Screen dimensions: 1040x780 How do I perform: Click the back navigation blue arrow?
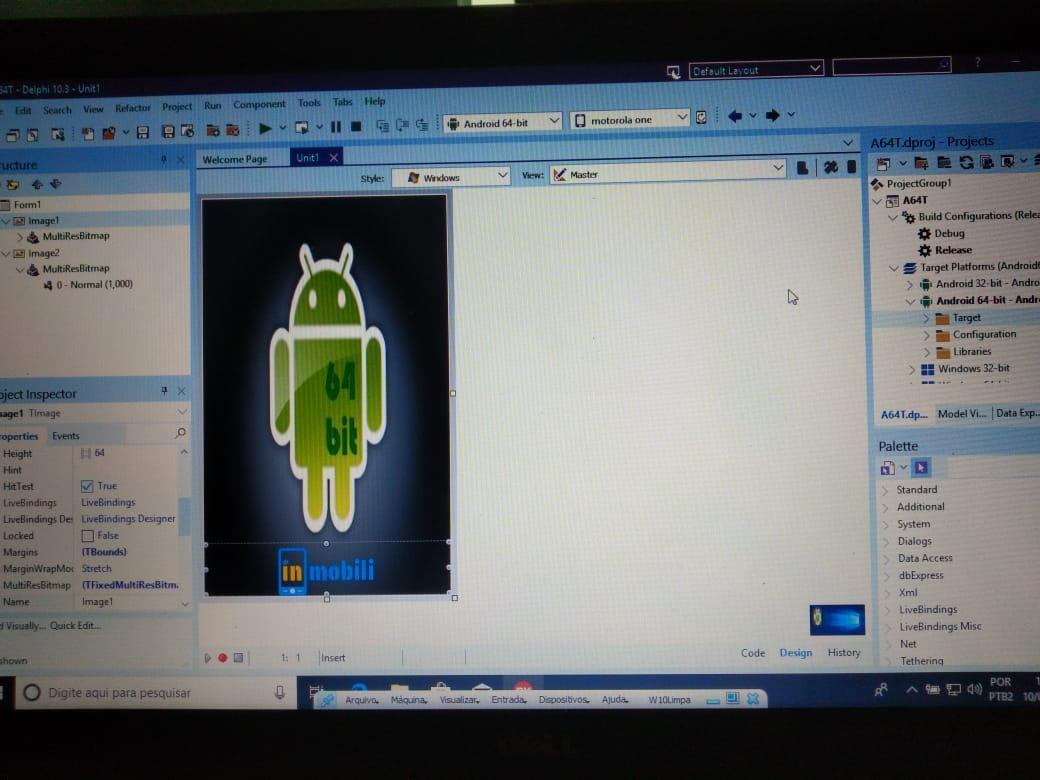tap(735, 116)
